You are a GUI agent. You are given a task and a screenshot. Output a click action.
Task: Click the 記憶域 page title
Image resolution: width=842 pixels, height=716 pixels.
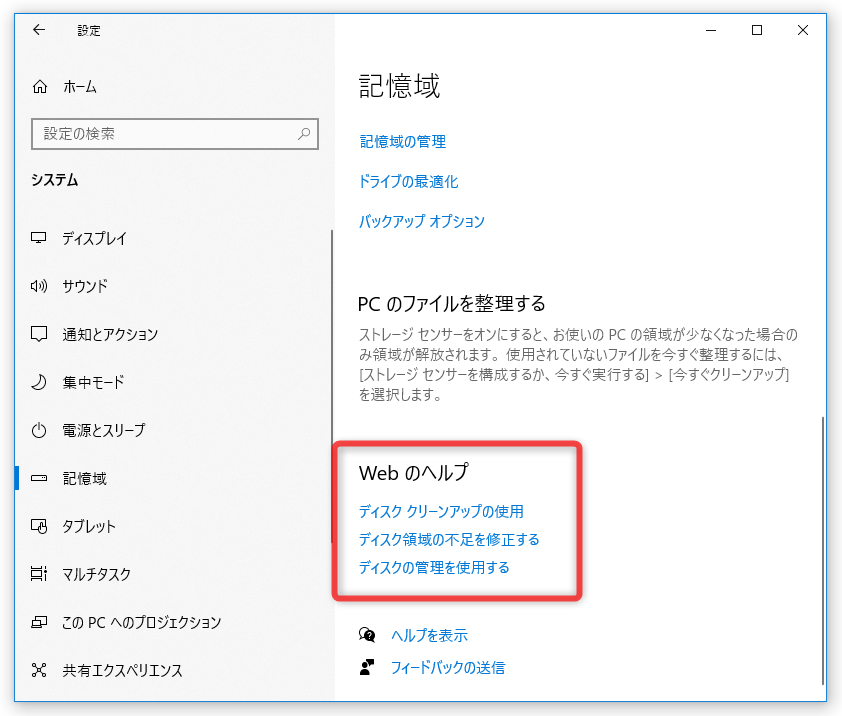pos(399,86)
